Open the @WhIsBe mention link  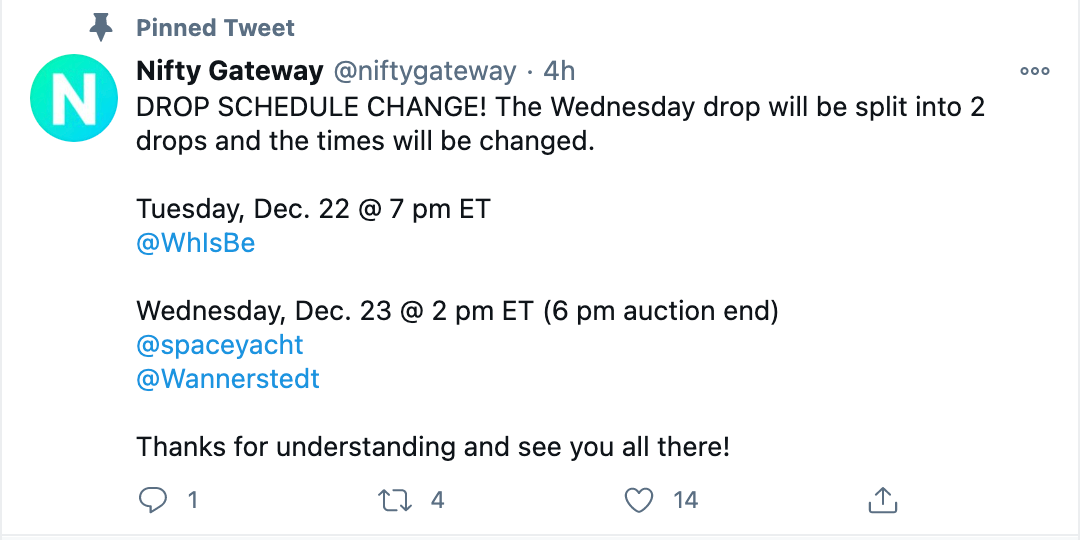[196, 244]
